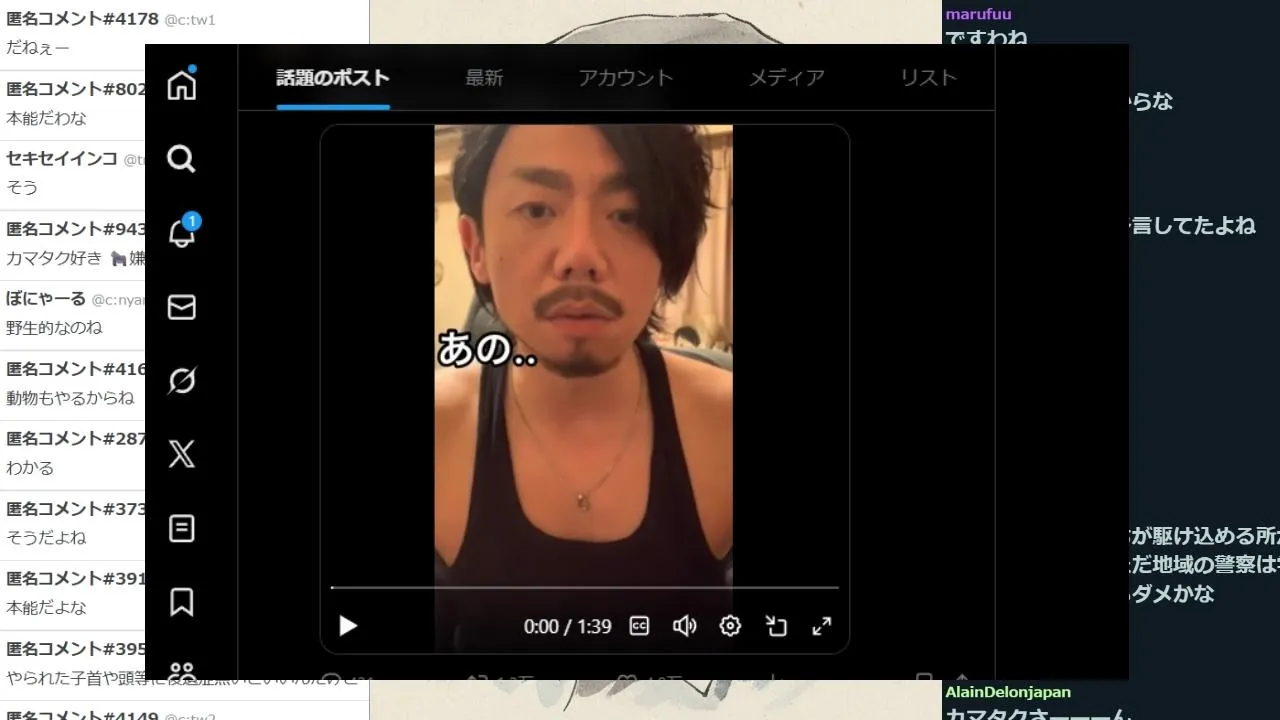Toggle closed captions on the video
The width and height of the screenshot is (1280, 720).
[639, 626]
